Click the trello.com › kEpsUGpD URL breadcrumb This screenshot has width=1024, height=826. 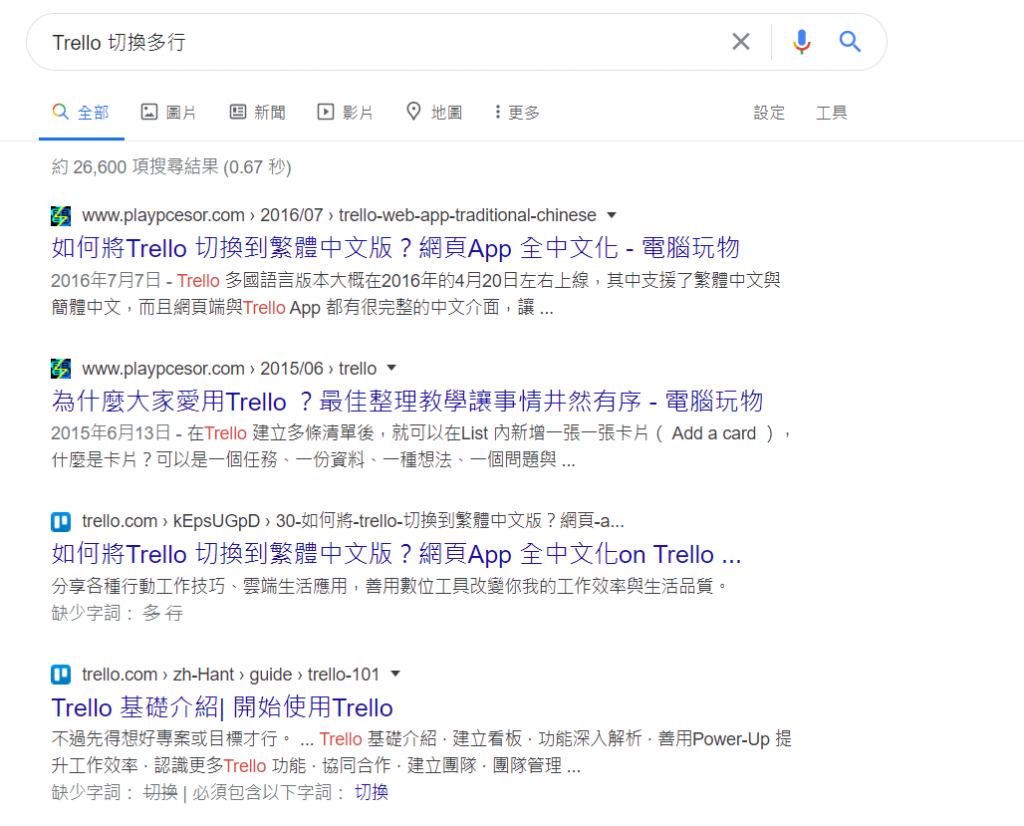(x=353, y=521)
